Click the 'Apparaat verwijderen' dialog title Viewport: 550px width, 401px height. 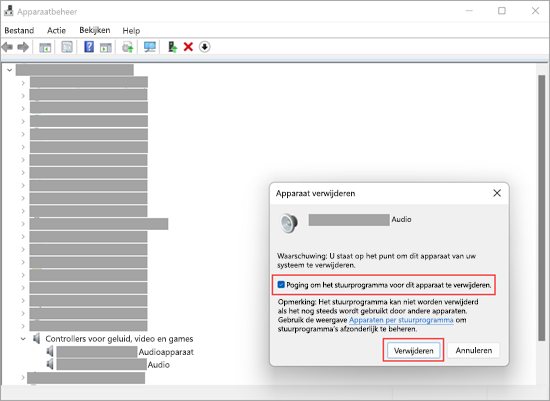[x=315, y=193]
